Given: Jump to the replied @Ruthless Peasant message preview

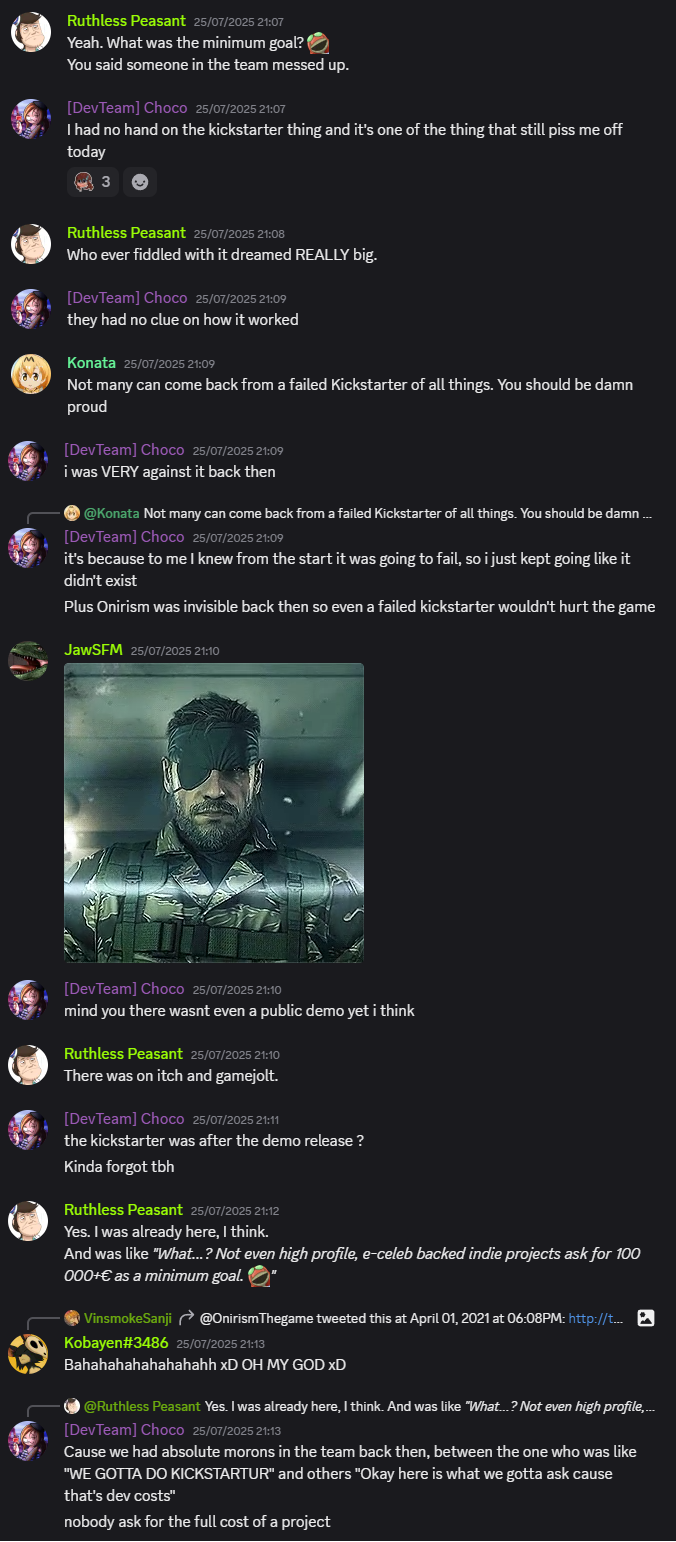Looking at the screenshot, I should [x=360, y=1406].
